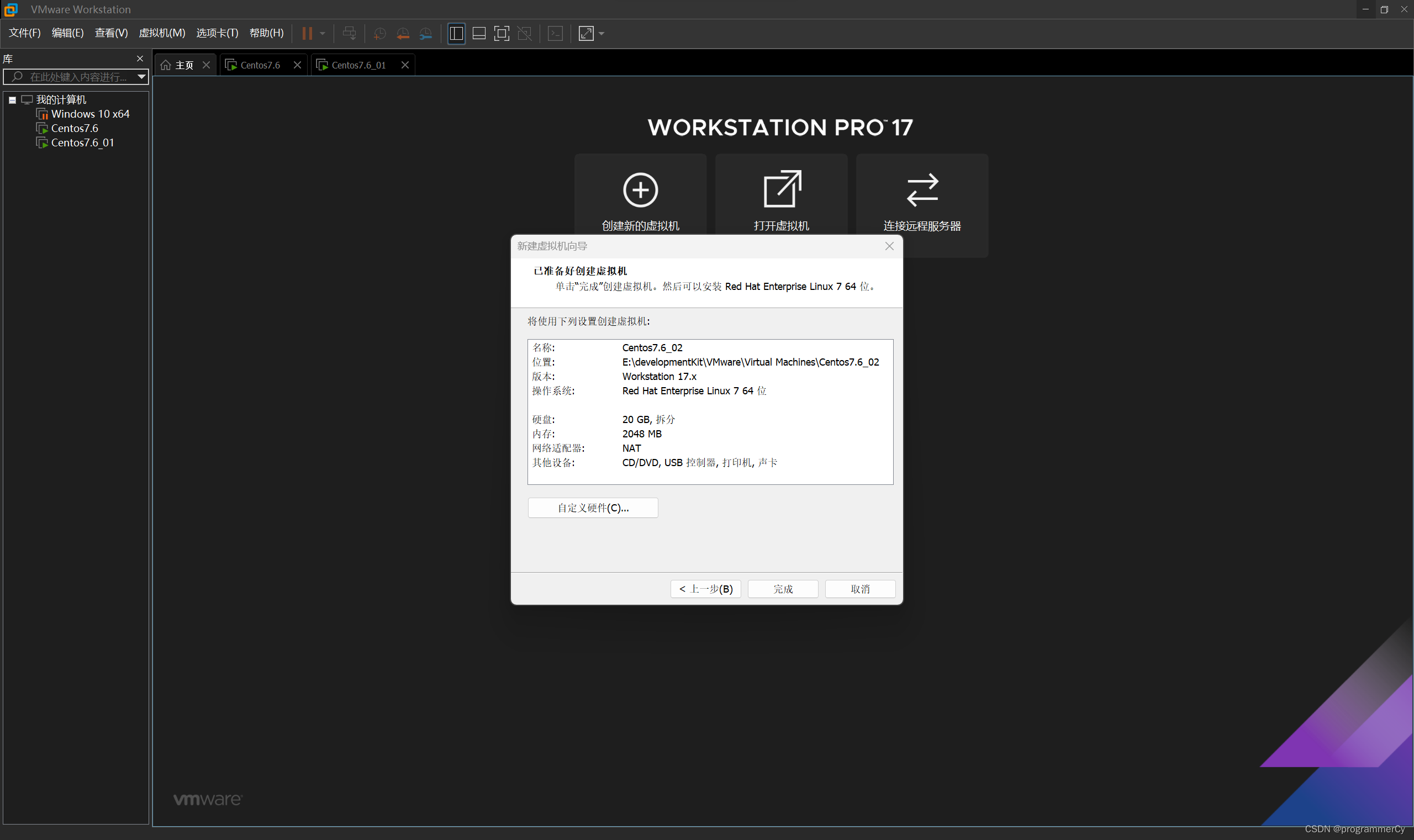
Task: Collapse the 我的计算机 tree node
Action: tap(12, 100)
